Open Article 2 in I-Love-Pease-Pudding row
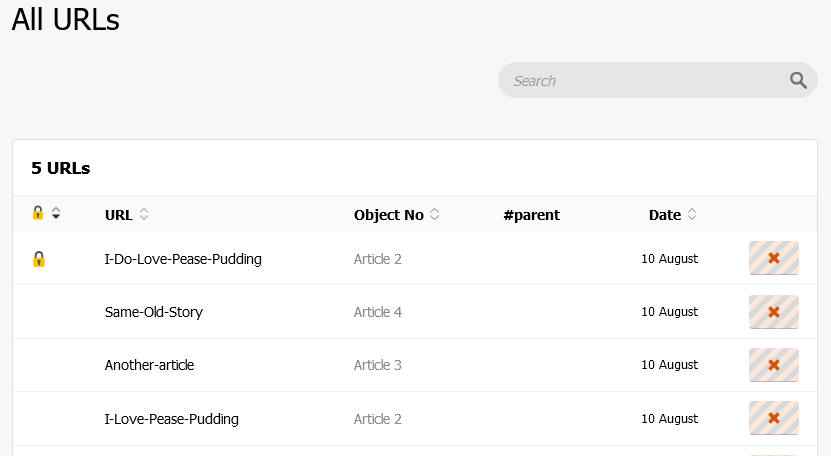831x456 pixels. pyautogui.click(x=377, y=419)
